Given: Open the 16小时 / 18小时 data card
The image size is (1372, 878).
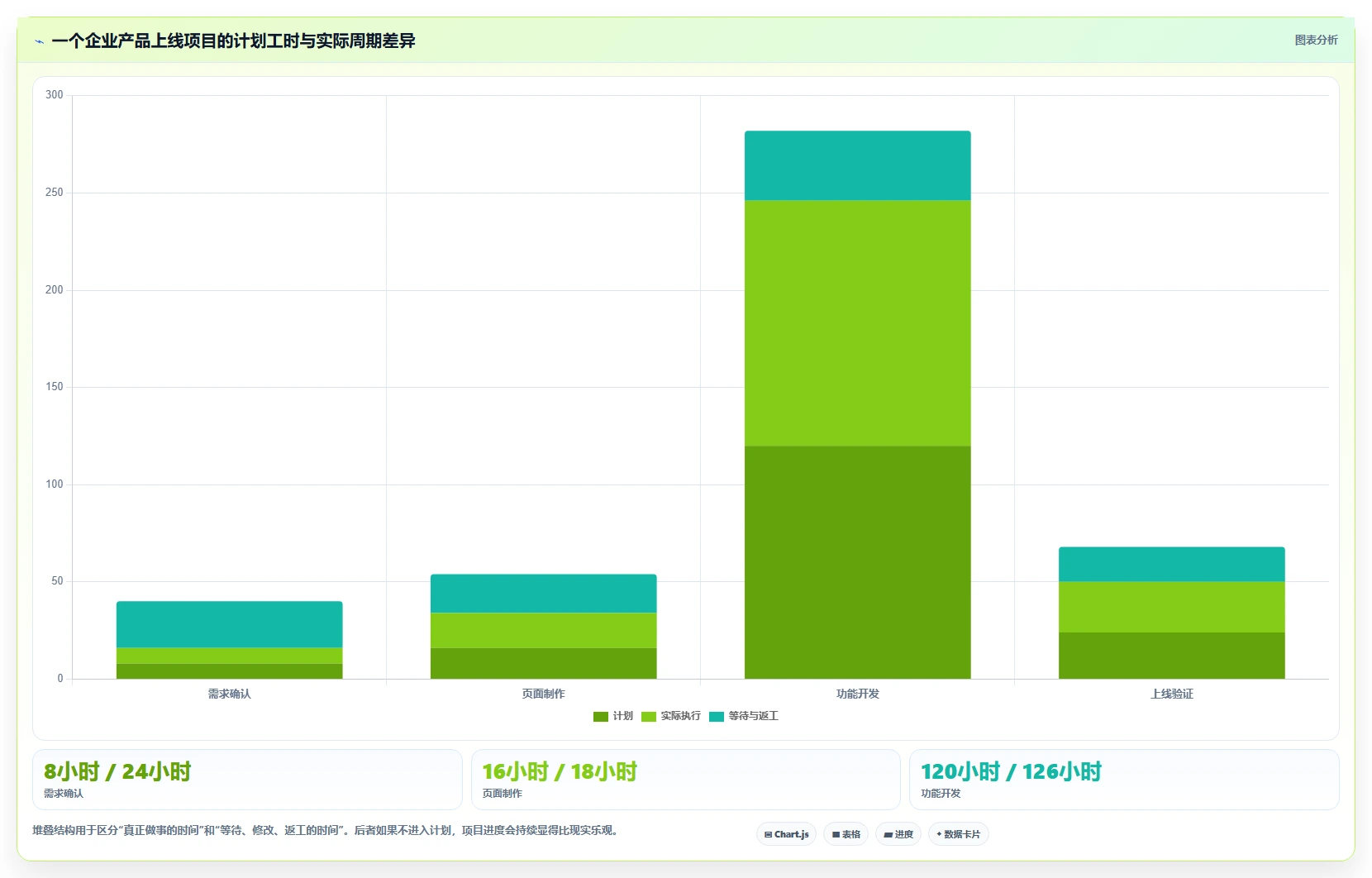Looking at the screenshot, I should pyautogui.click(x=685, y=780).
